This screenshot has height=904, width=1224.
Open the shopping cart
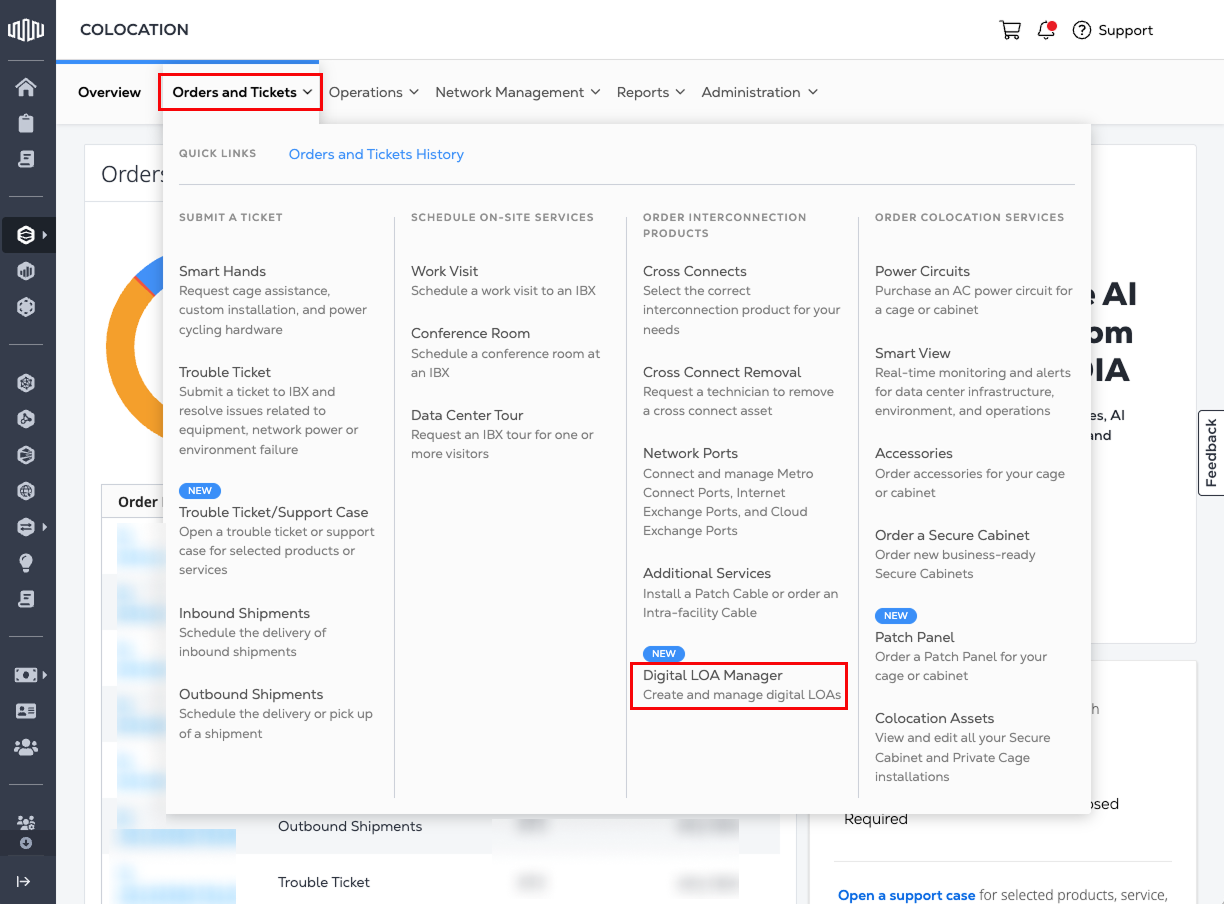click(x=1010, y=30)
